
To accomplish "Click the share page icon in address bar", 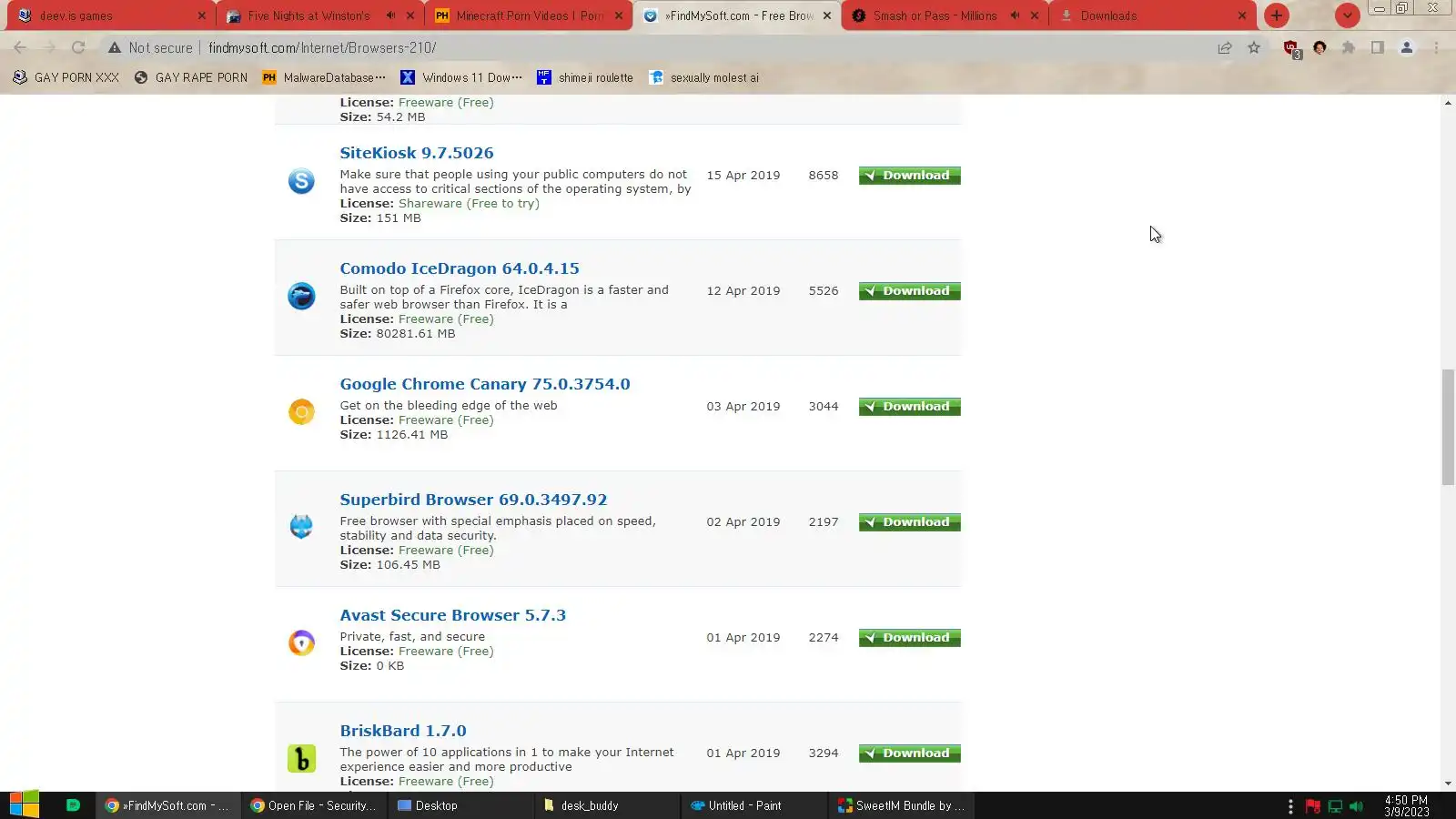I will point(1225,47).
